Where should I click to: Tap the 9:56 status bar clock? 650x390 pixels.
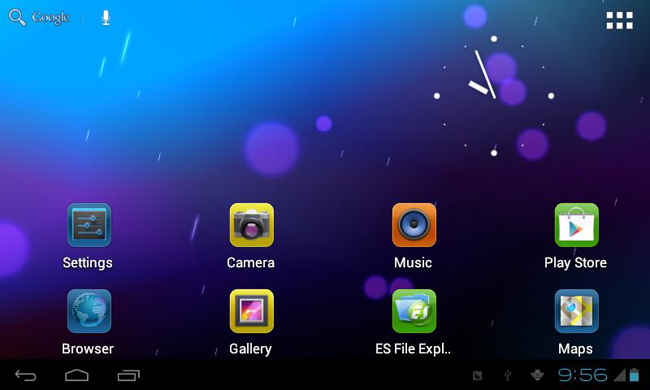pyautogui.click(x=582, y=375)
